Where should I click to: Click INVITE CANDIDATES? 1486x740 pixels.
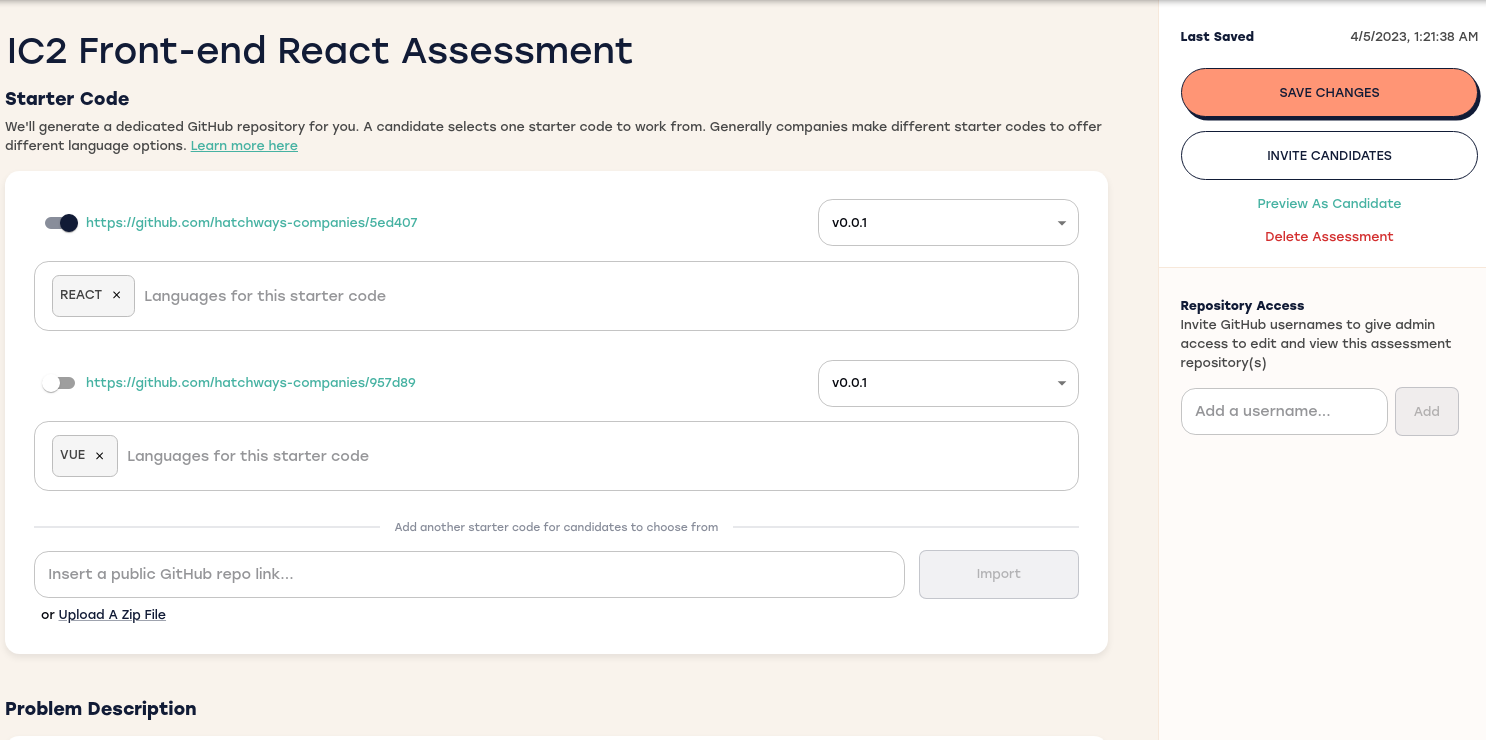click(x=1329, y=155)
